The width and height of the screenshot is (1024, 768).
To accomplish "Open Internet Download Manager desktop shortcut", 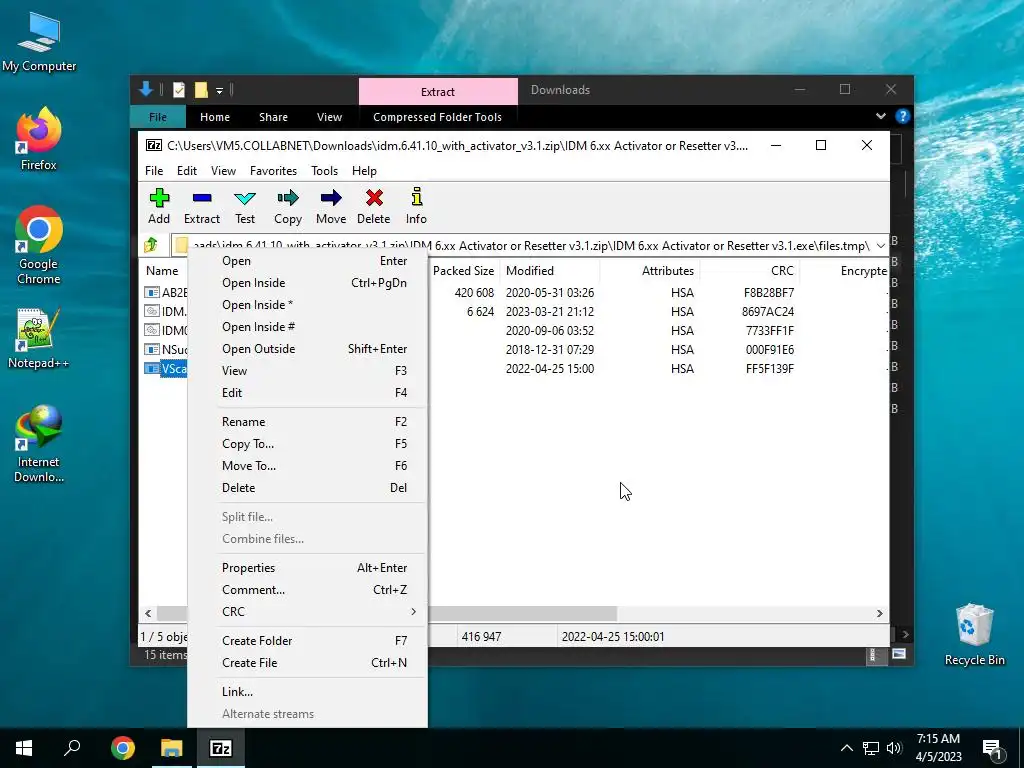I will 39,444.
